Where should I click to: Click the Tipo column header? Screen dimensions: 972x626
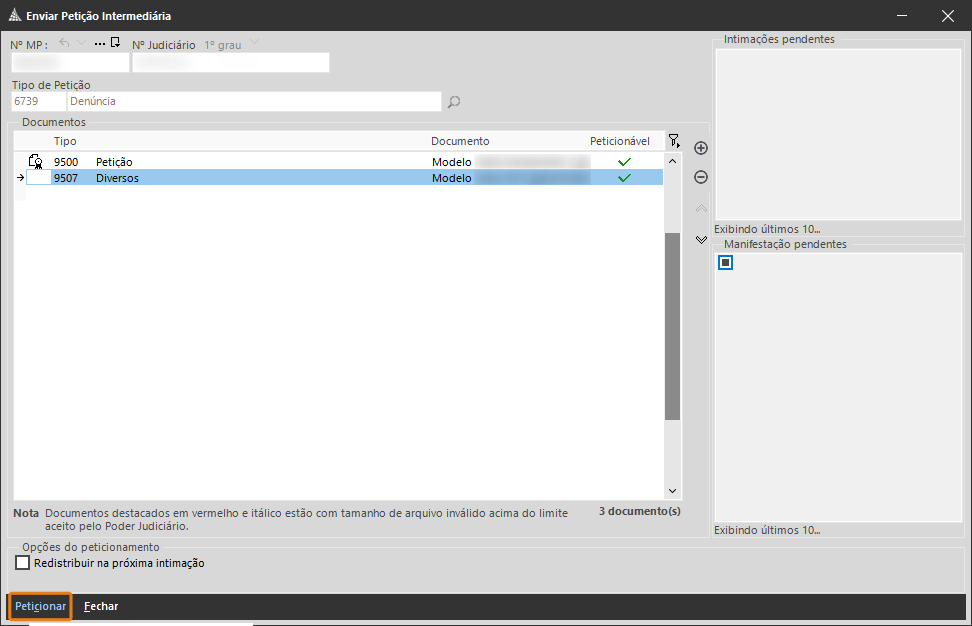tap(65, 141)
